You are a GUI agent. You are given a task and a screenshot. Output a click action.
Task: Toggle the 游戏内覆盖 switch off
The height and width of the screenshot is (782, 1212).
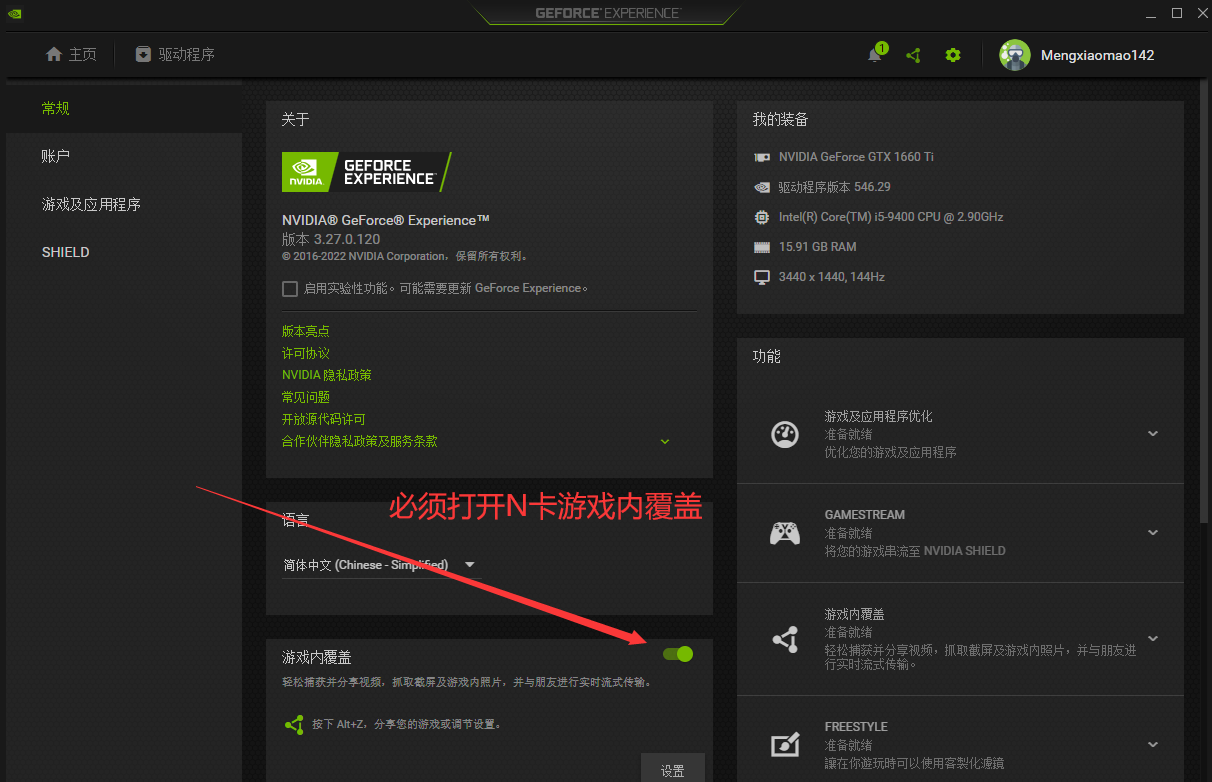click(678, 654)
